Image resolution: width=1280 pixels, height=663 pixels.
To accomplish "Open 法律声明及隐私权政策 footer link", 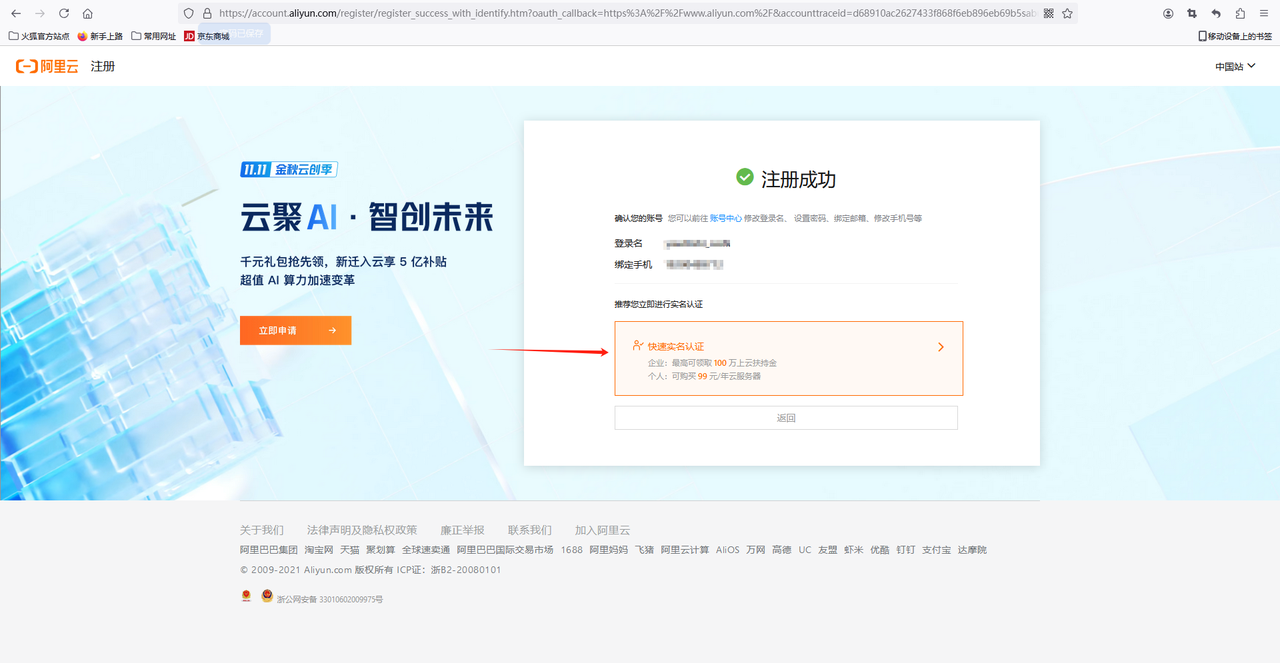I will point(362,530).
